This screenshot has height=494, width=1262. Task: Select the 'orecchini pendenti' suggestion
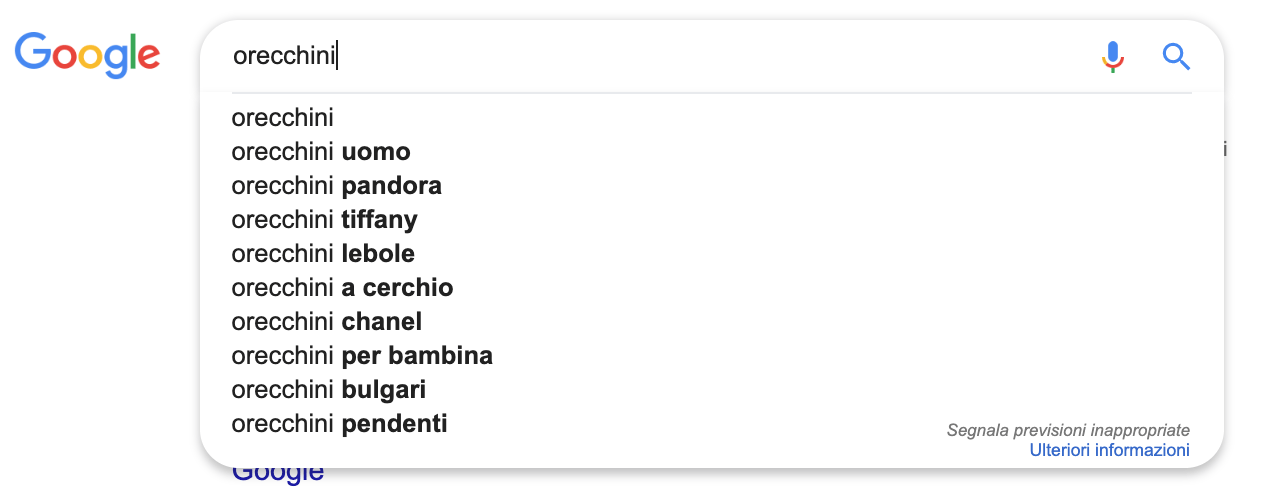pos(339,424)
